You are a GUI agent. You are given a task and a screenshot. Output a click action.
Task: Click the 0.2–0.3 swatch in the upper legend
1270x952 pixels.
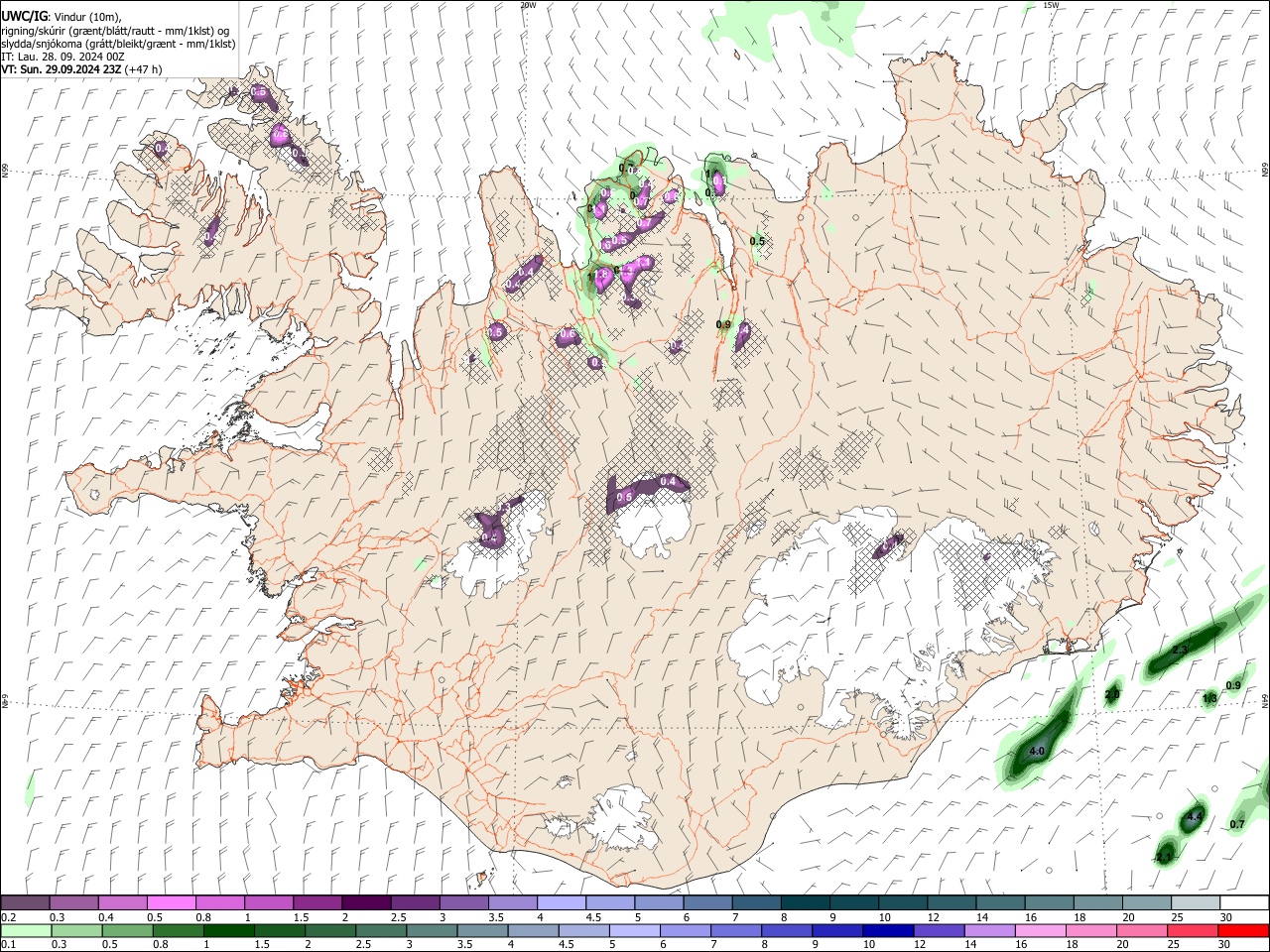click(26, 902)
